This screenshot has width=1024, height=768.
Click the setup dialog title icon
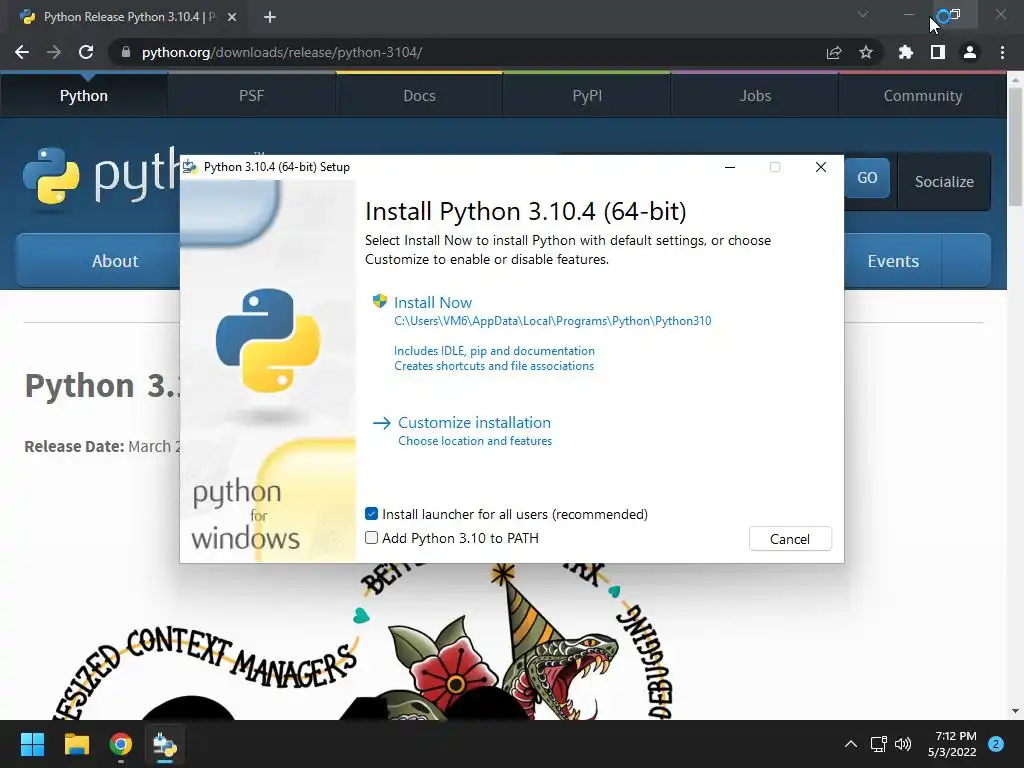point(190,167)
